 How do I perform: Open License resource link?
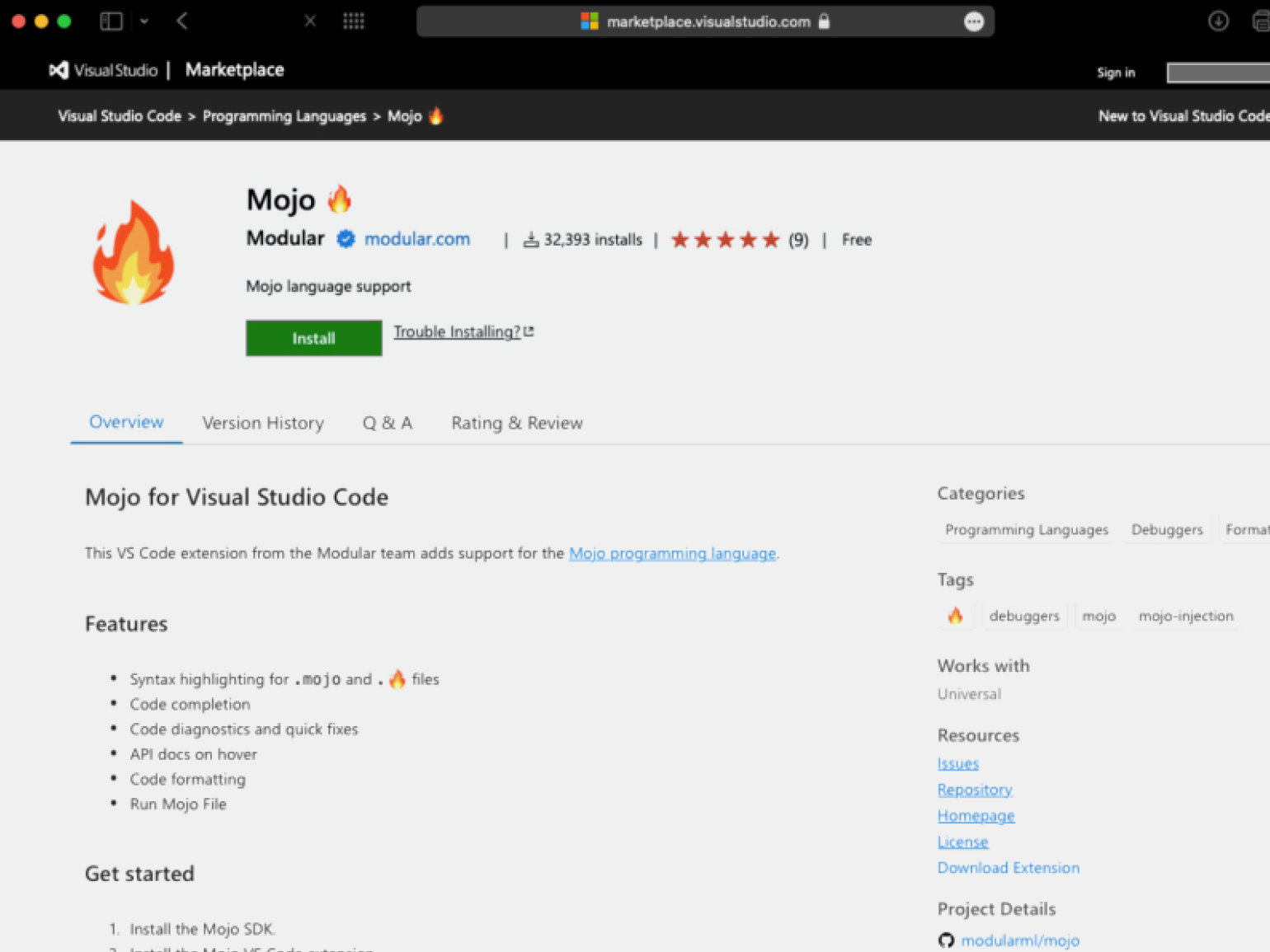point(962,842)
